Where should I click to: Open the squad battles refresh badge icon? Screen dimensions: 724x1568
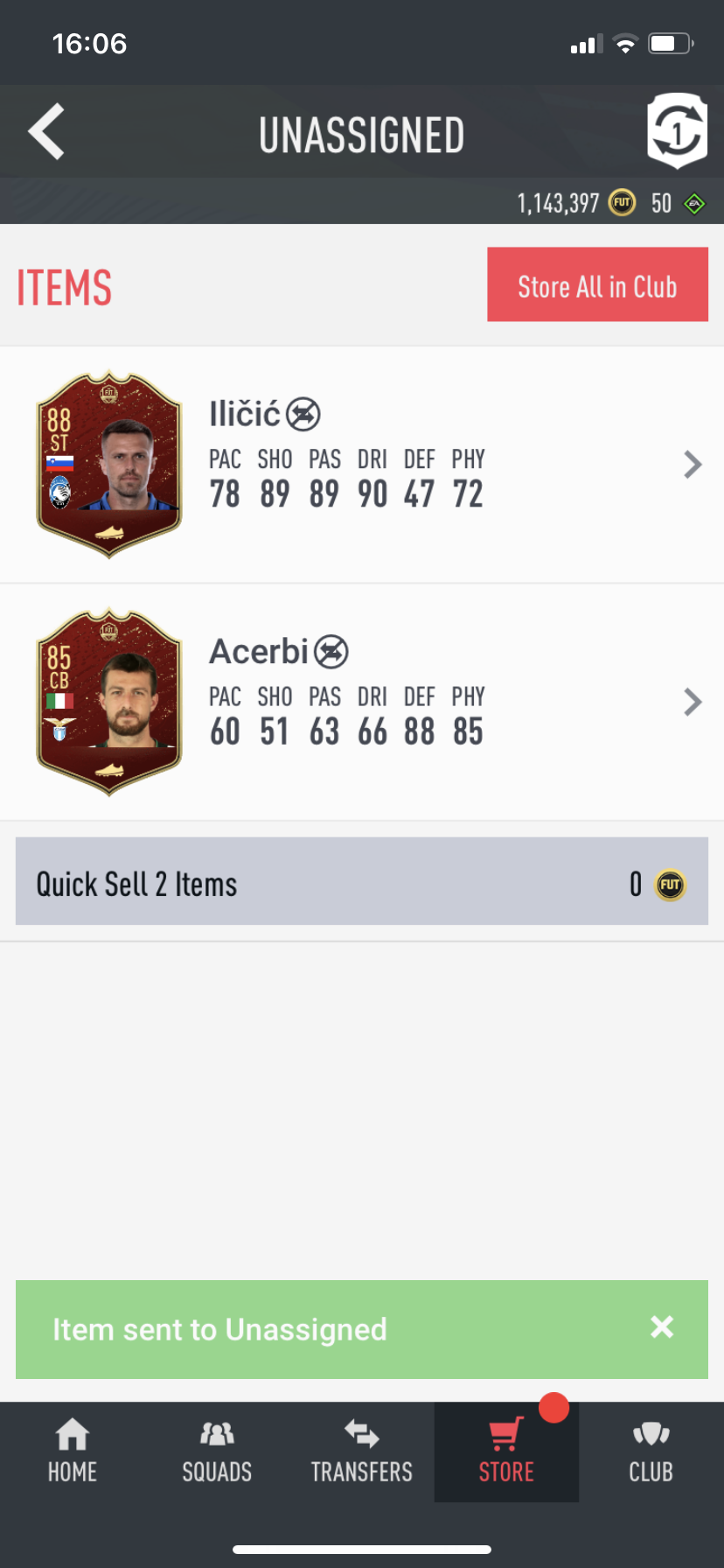coord(677,131)
